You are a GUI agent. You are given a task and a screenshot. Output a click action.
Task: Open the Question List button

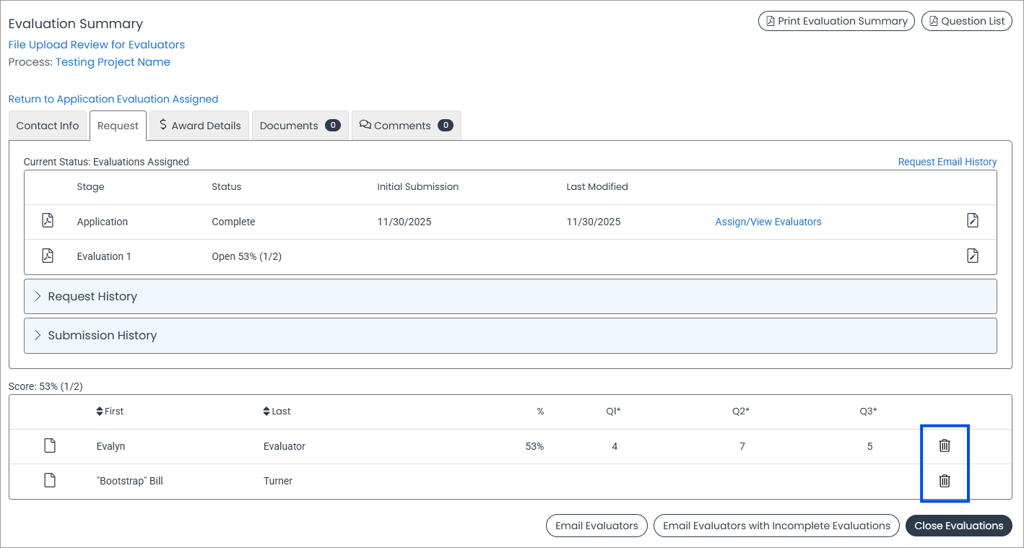967,21
